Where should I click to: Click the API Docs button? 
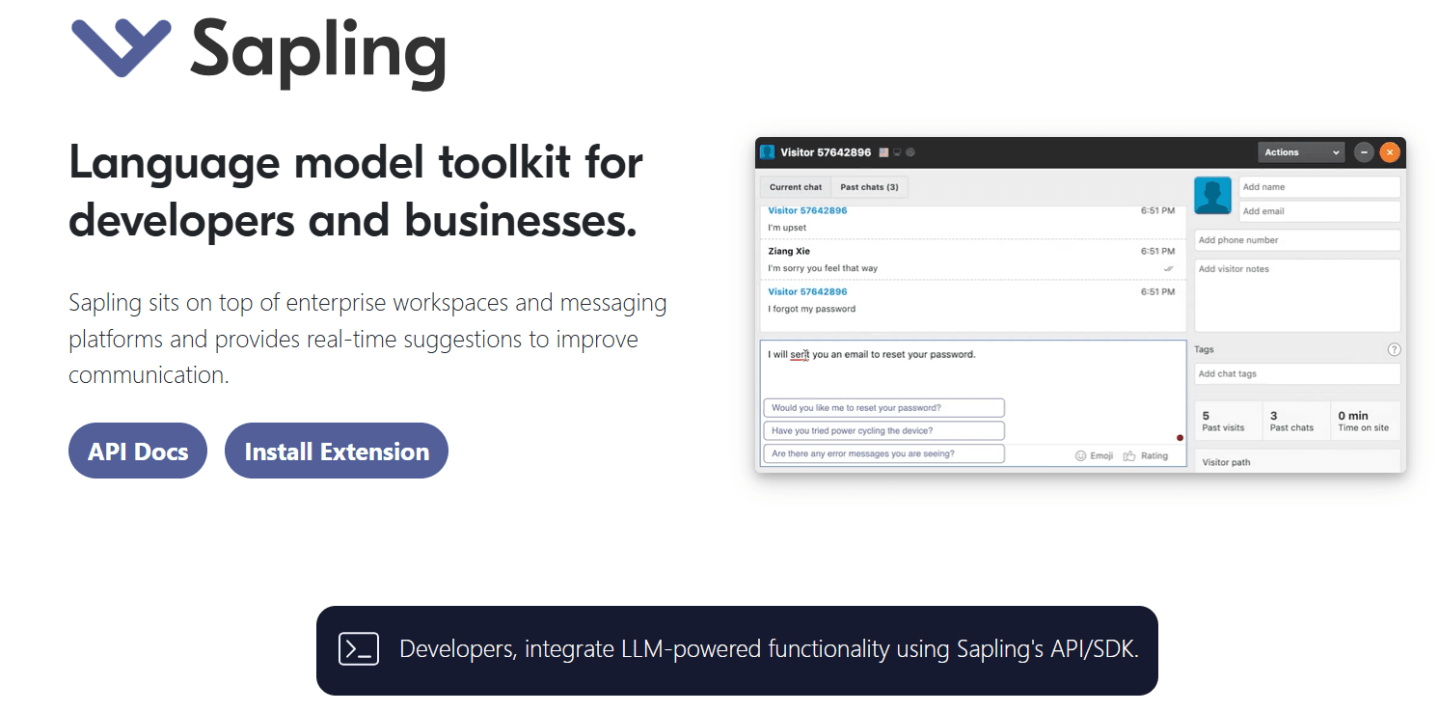click(x=137, y=450)
